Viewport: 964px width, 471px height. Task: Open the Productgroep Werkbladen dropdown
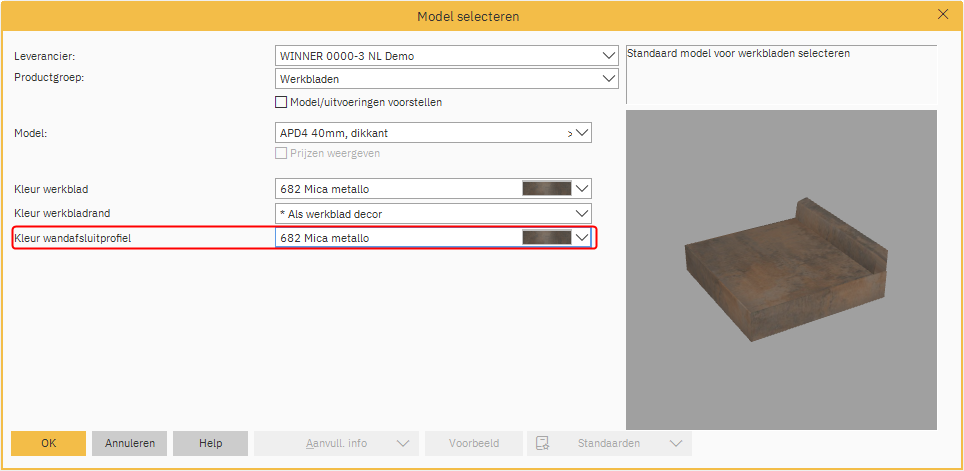(446, 79)
